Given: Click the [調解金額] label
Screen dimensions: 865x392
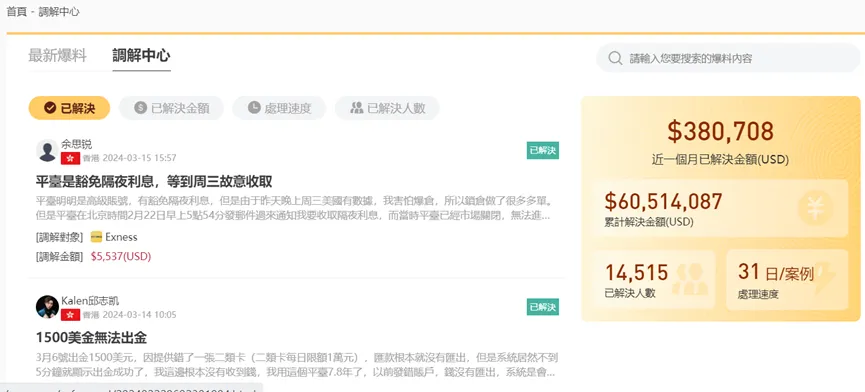Looking at the screenshot, I should (60, 256).
